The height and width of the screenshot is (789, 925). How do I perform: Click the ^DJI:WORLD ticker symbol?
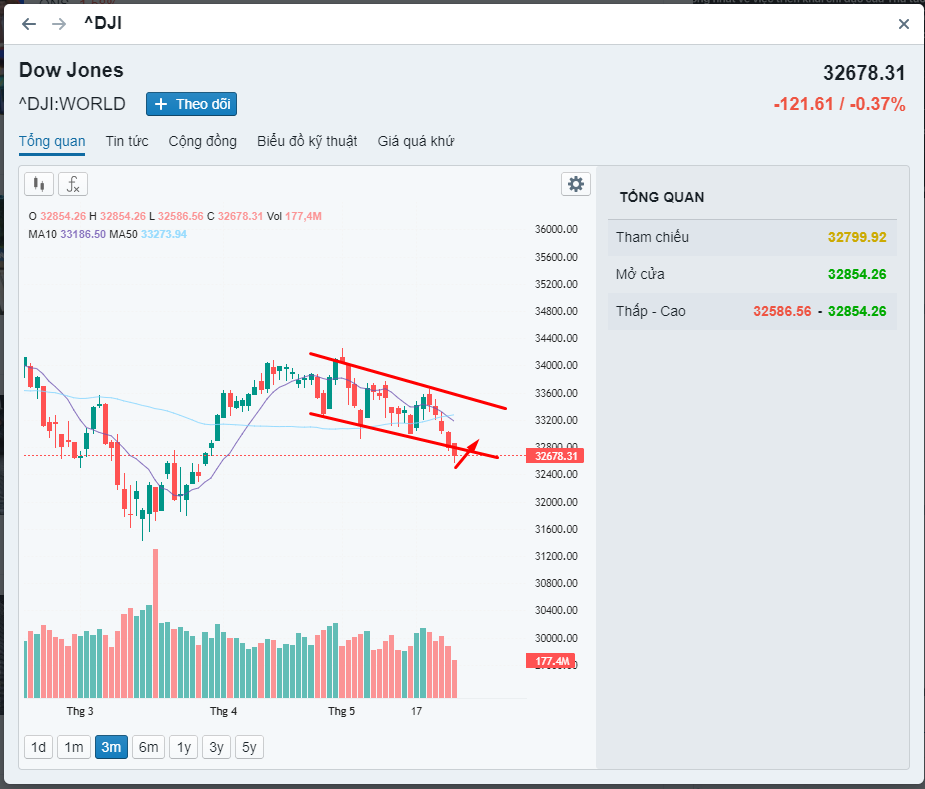(72, 104)
